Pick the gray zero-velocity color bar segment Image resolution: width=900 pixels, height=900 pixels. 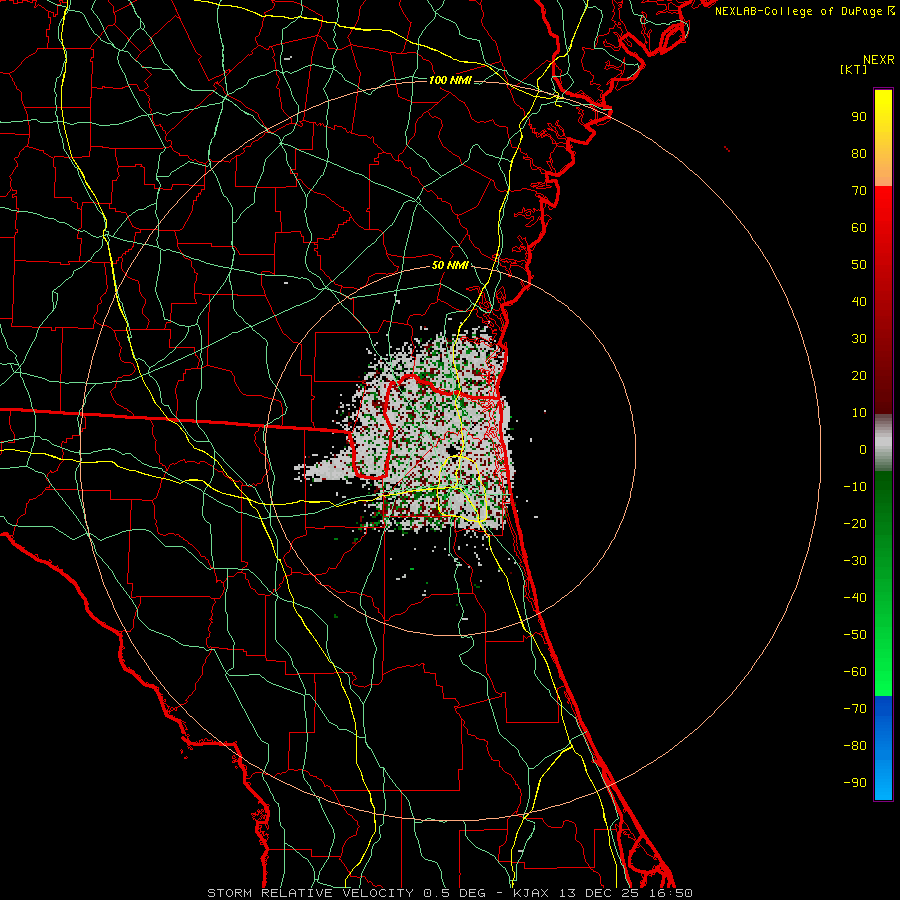[x=883, y=443]
